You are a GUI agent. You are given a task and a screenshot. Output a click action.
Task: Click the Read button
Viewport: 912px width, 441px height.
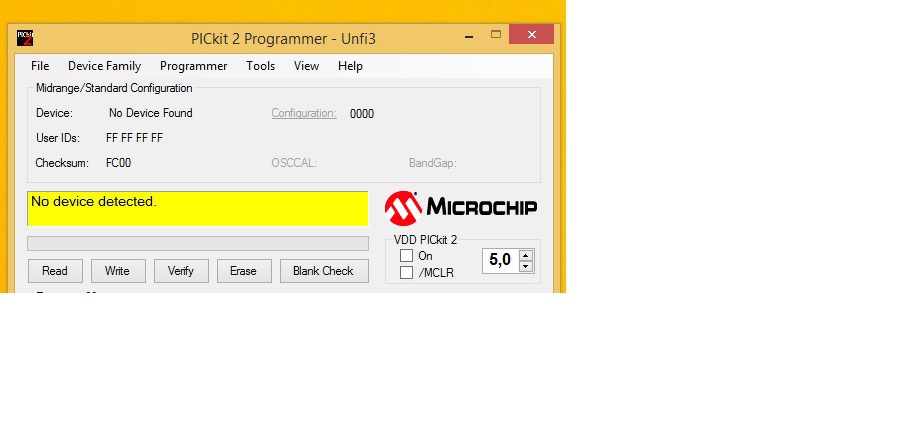click(55, 271)
